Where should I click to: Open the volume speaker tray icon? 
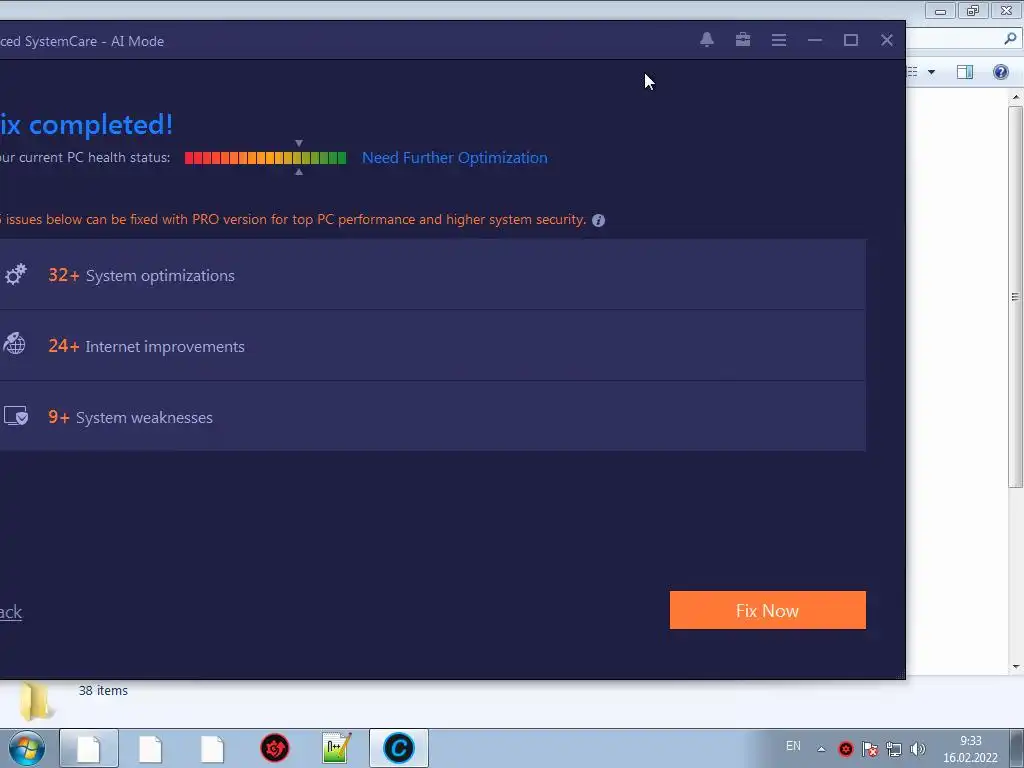click(918, 749)
